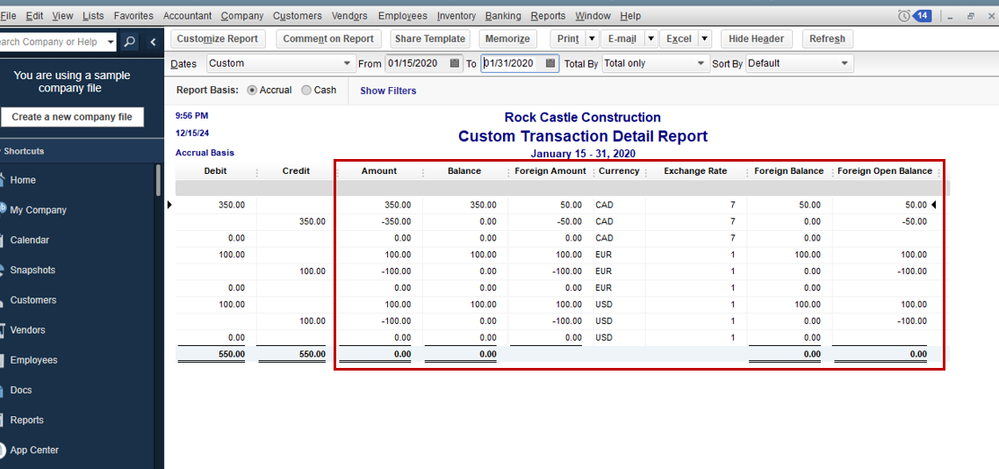Click the Debit column header
This screenshot has height=469, width=999.
(x=215, y=171)
